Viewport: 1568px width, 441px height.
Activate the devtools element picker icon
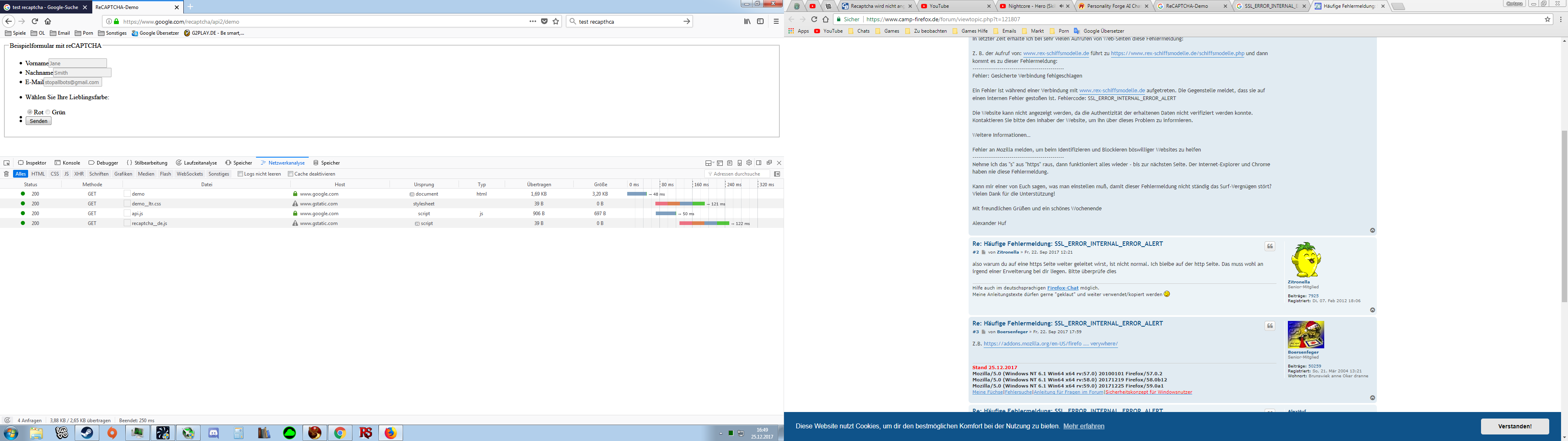[x=7, y=163]
